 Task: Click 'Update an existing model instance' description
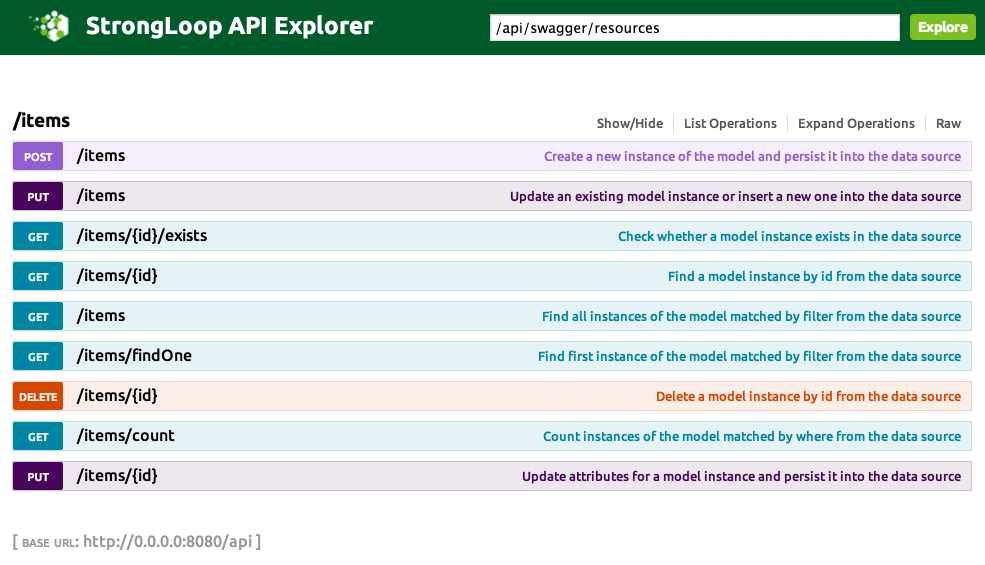click(735, 197)
